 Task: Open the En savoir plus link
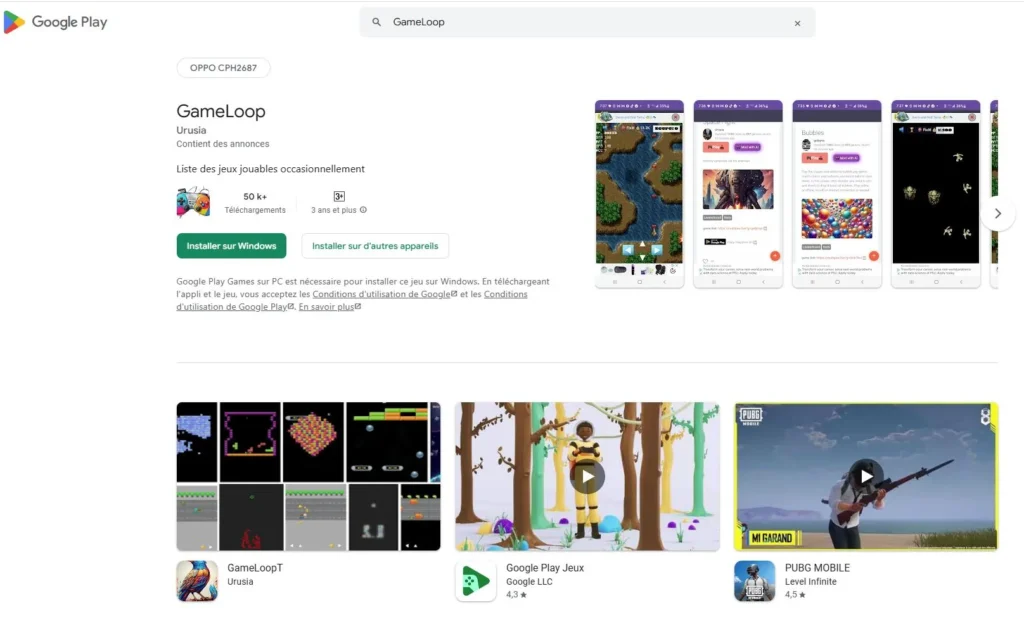click(329, 307)
